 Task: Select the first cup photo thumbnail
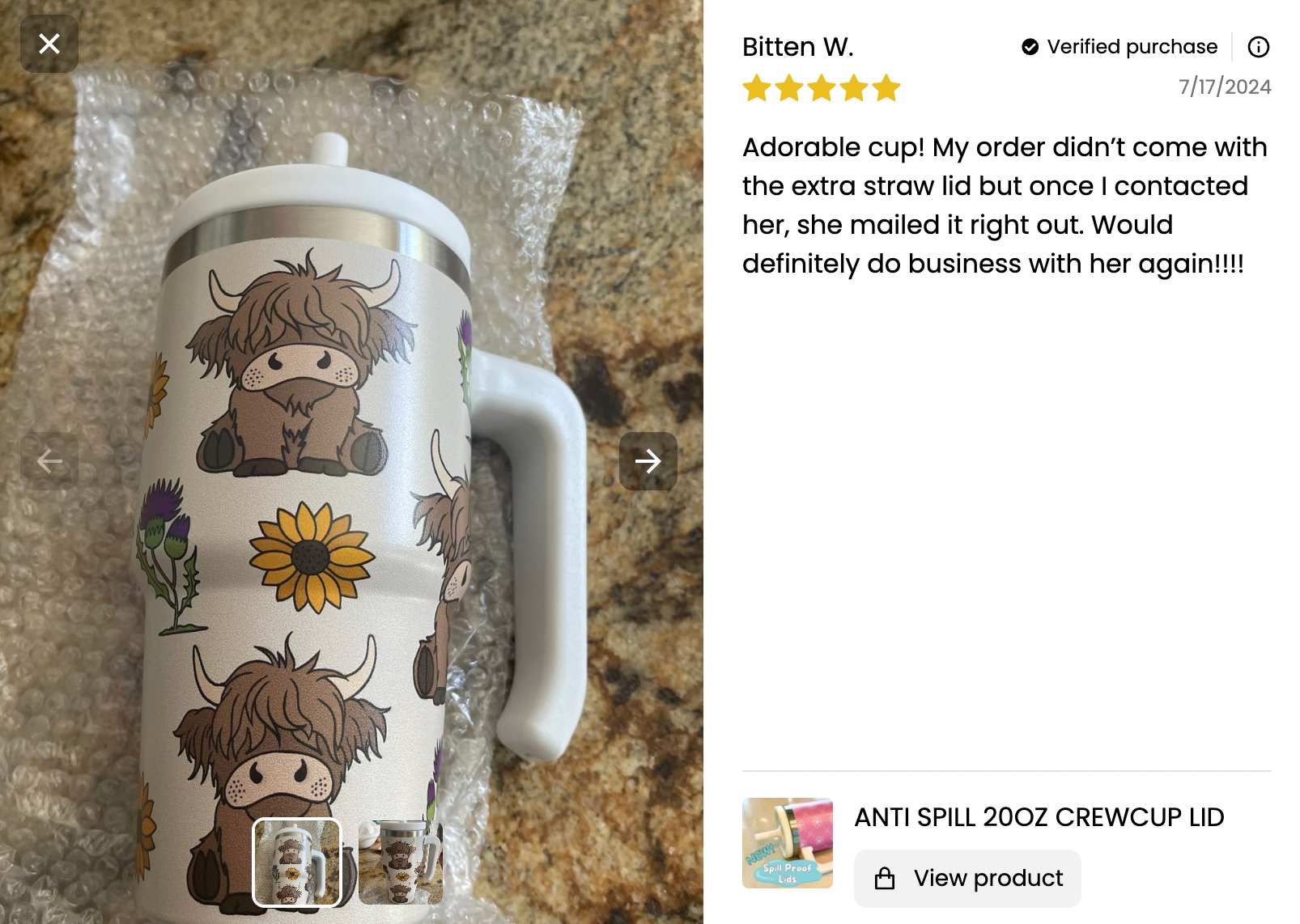click(x=297, y=863)
